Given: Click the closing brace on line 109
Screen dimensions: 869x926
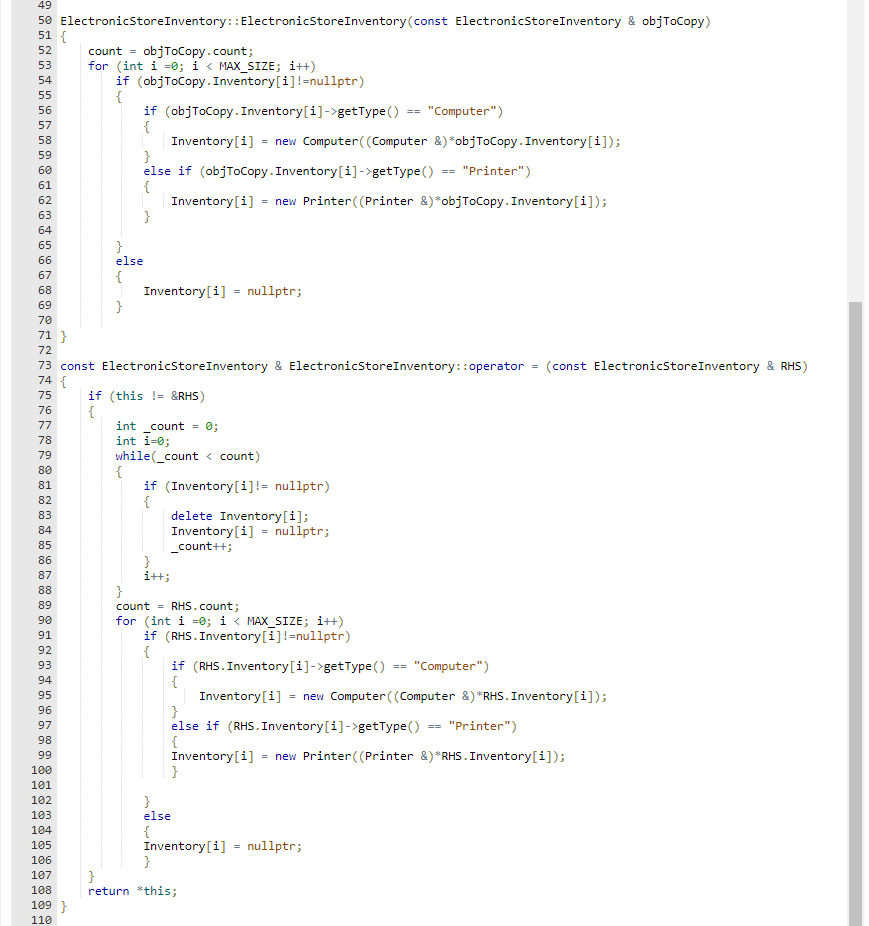Looking at the screenshot, I should tap(63, 905).
